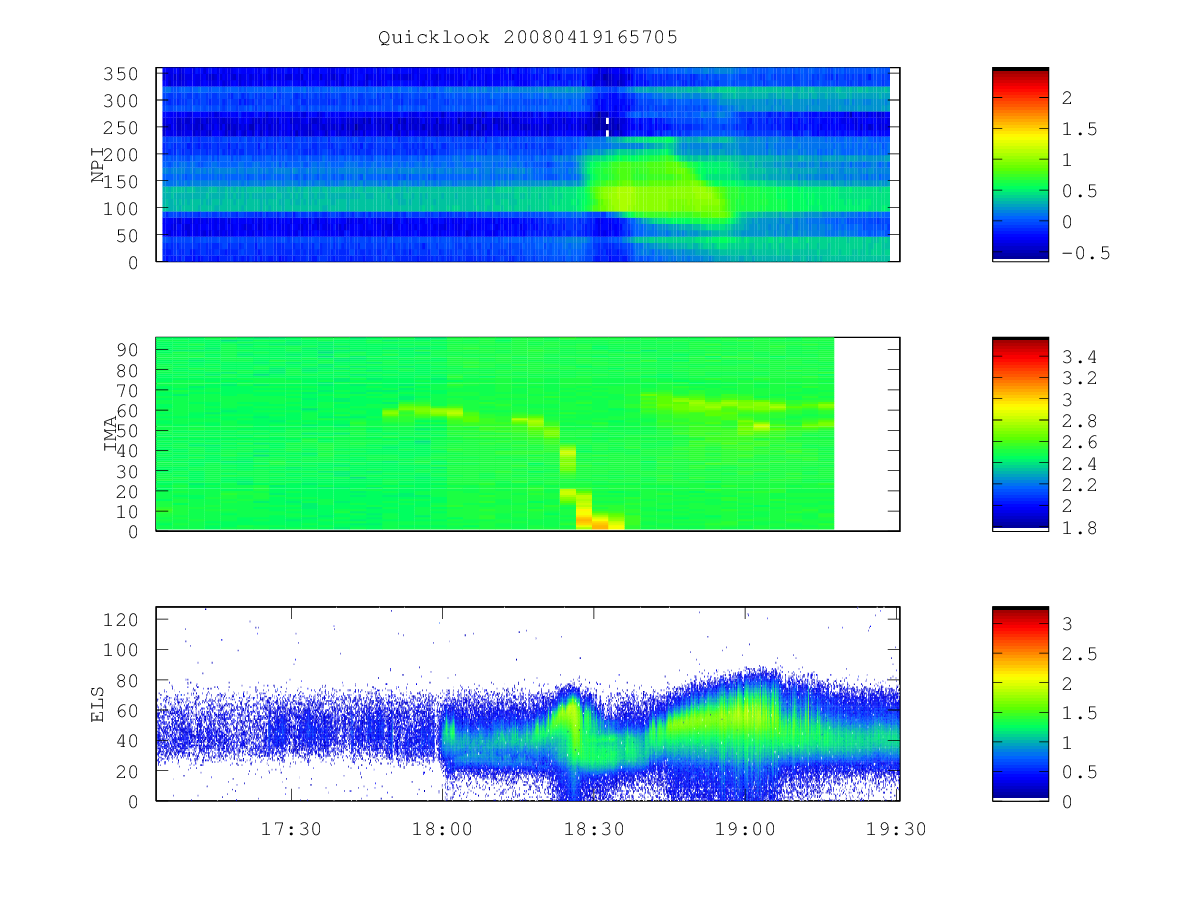Click the white data gap marker in NPI plot
Image resolution: width=1200 pixels, height=900 pixels.
pyautogui.click(x=607, y=126)
